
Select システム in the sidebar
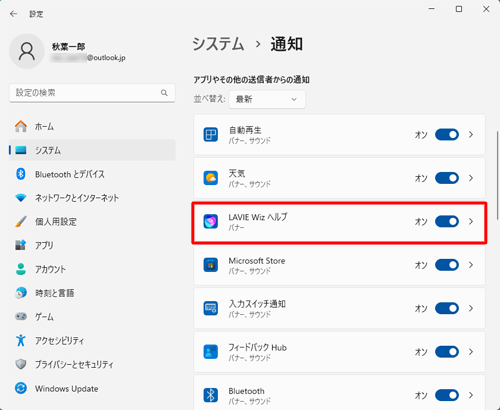pyautogui.click(x=92, y=150)
